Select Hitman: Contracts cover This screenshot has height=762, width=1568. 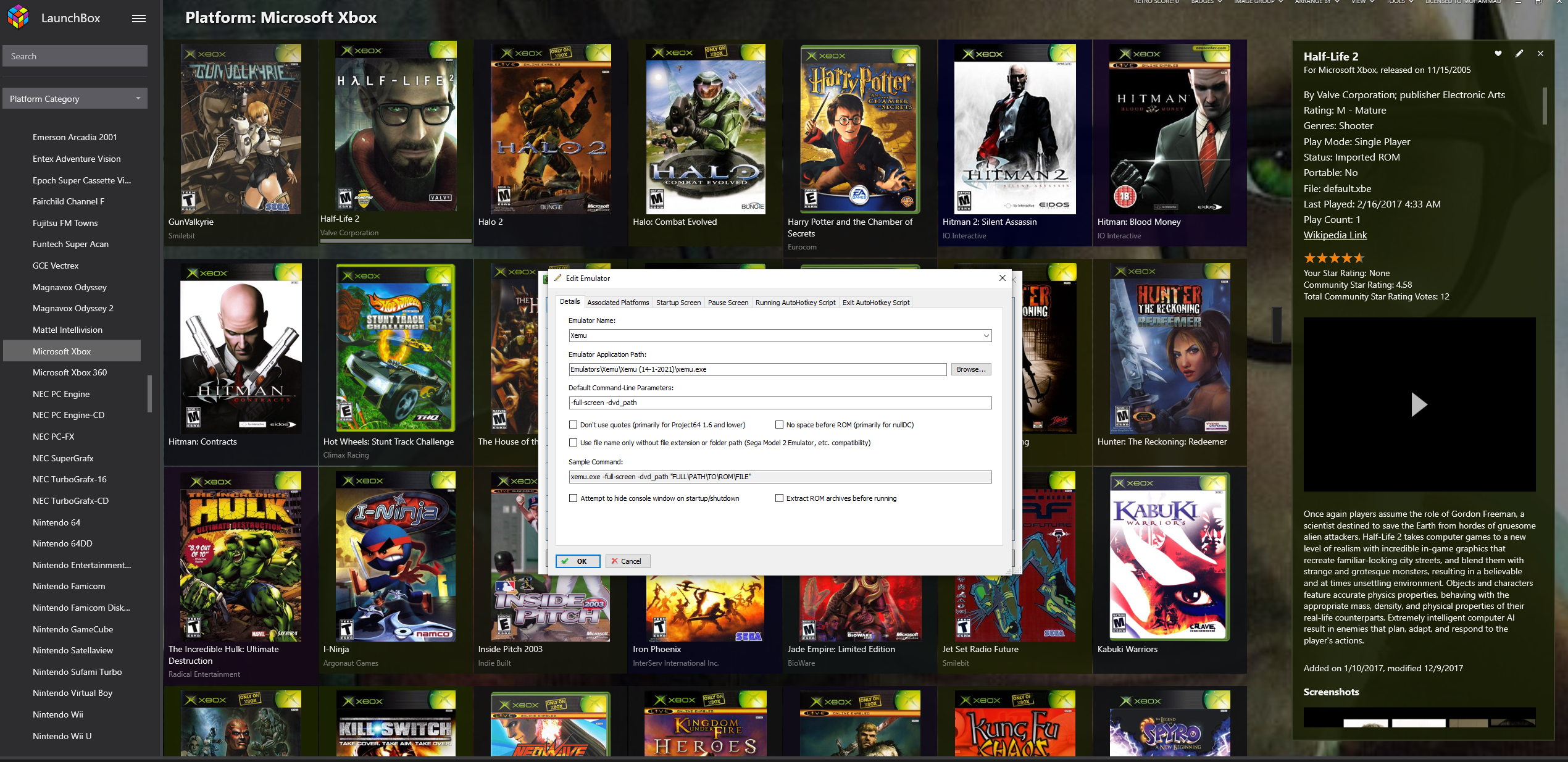coord(241,348)
